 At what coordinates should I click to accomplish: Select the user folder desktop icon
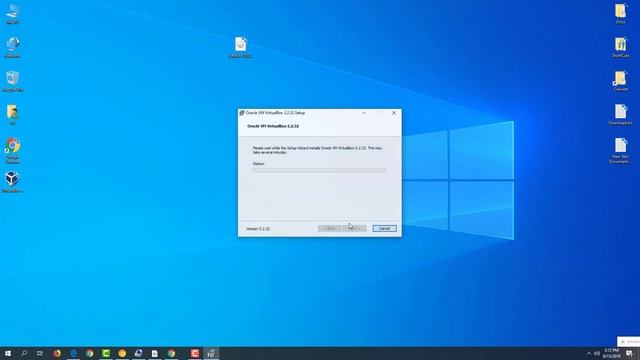[x=13, y=115]
